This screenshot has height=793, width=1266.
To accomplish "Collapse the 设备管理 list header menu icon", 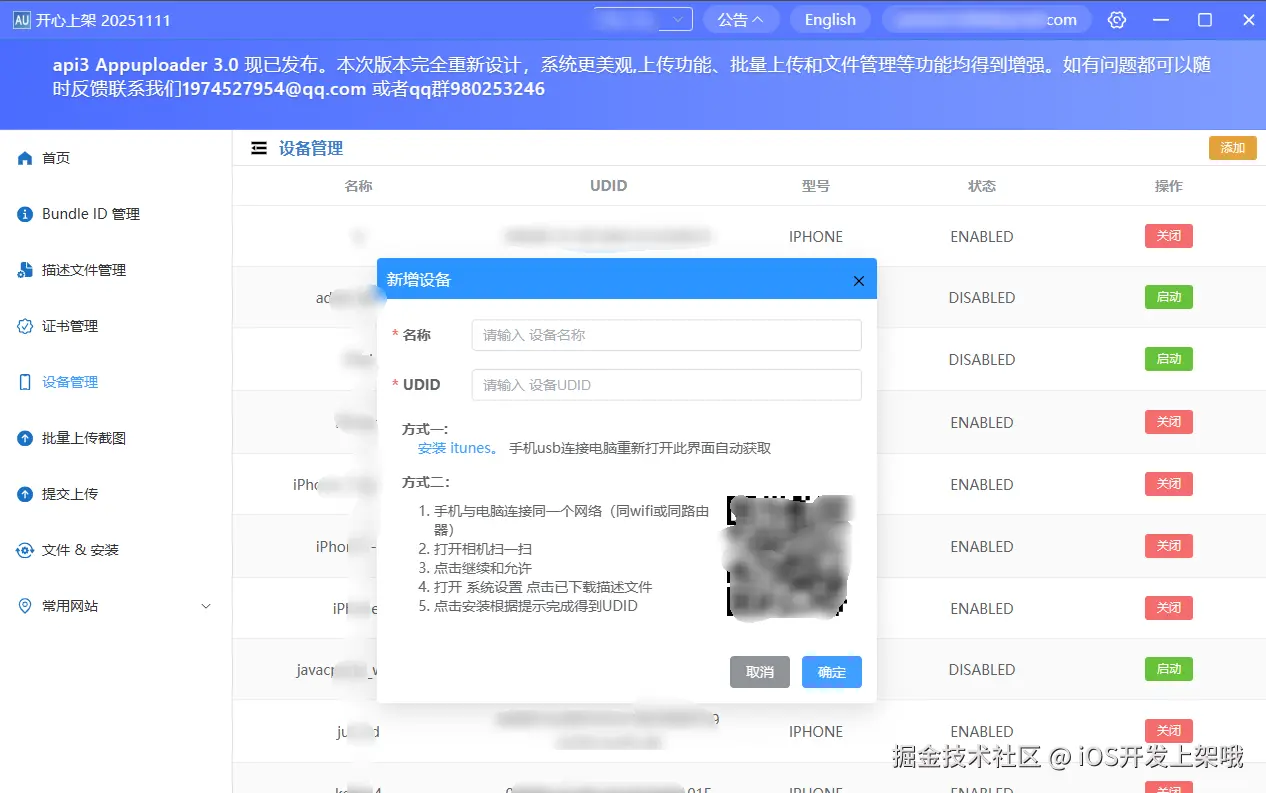I will click(258, 147).
